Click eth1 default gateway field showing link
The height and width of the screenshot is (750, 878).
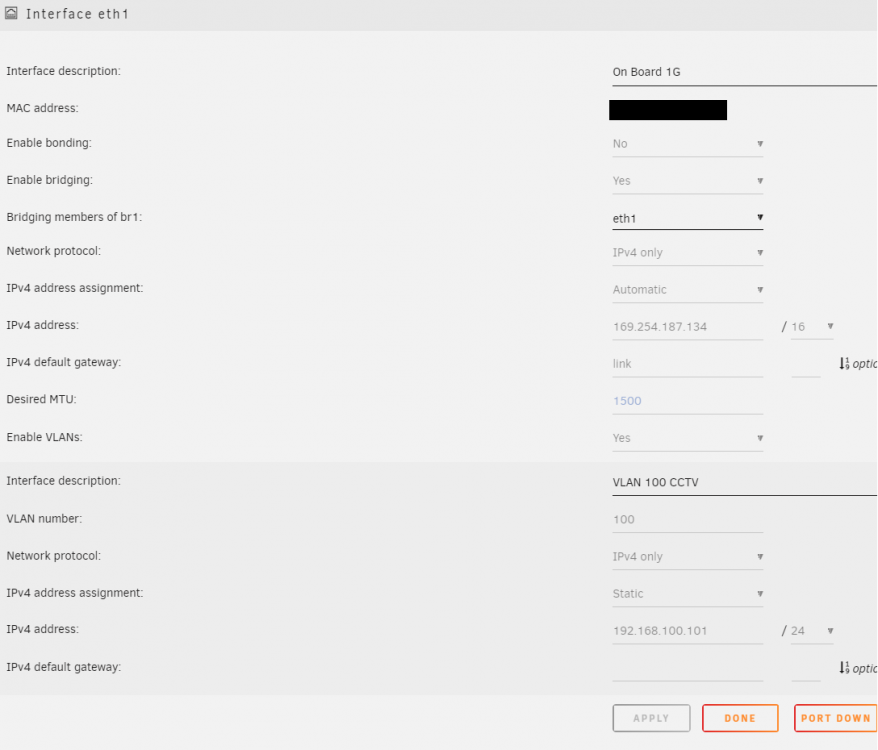(x=687, y=364)
